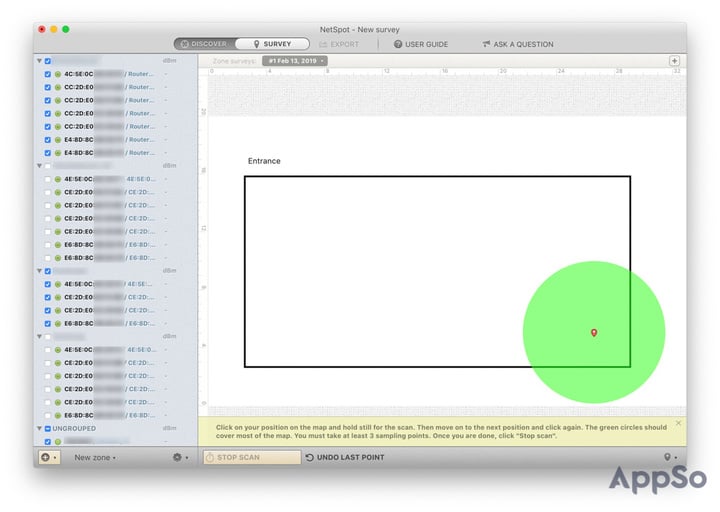Click the Entrance map label
This screenshot has width=720, height=512.
264,161
